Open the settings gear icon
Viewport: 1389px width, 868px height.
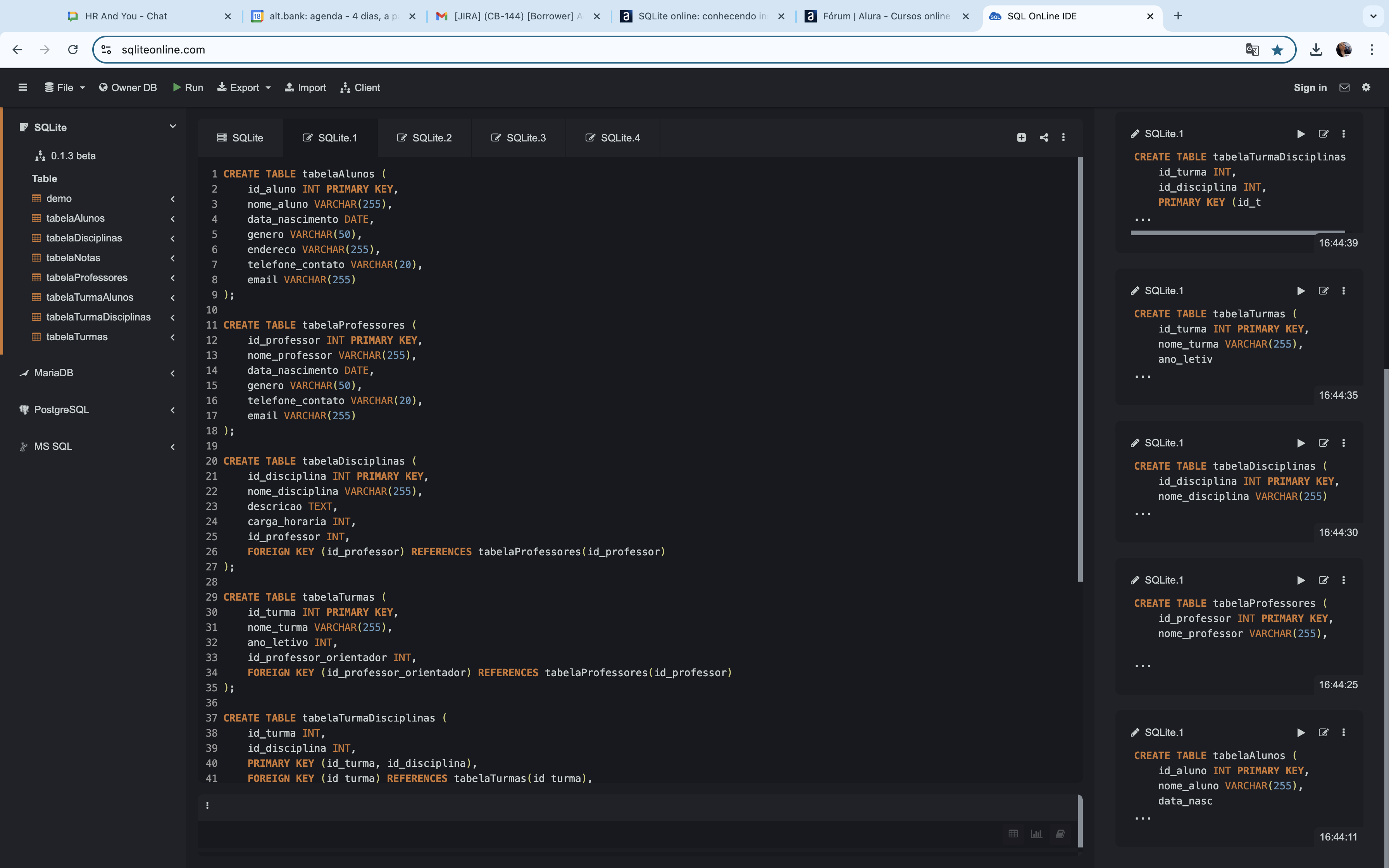(x=1366, y=87)
